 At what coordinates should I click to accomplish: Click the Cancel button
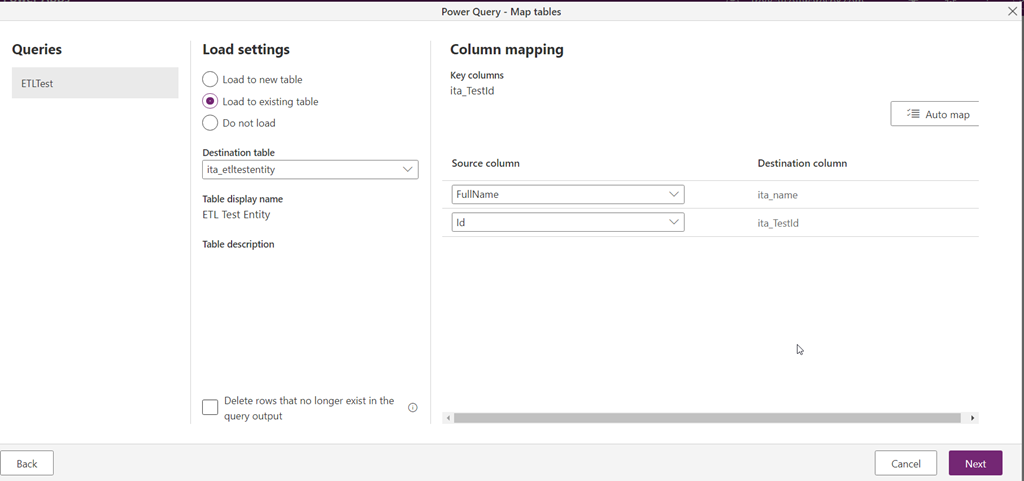click(x=906, y=463)
